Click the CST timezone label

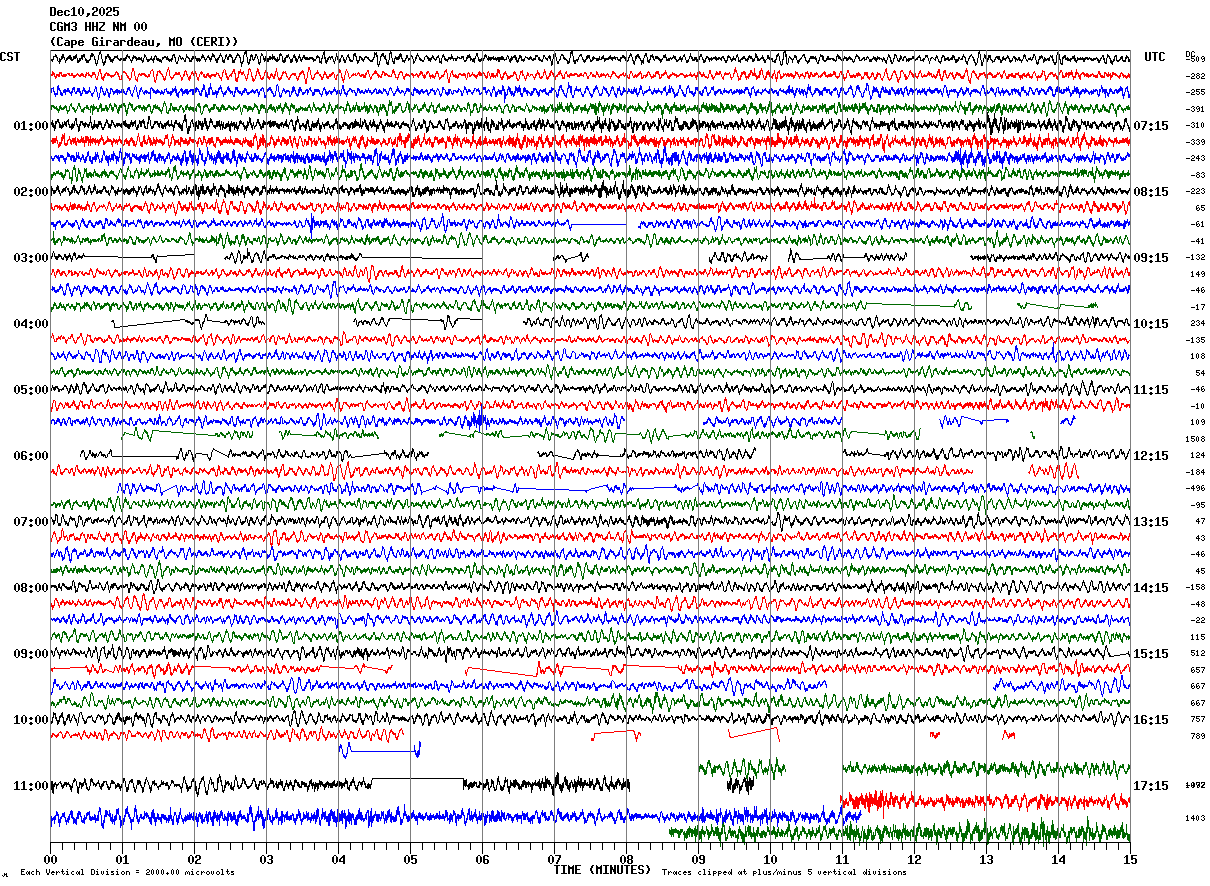point(10,57)
